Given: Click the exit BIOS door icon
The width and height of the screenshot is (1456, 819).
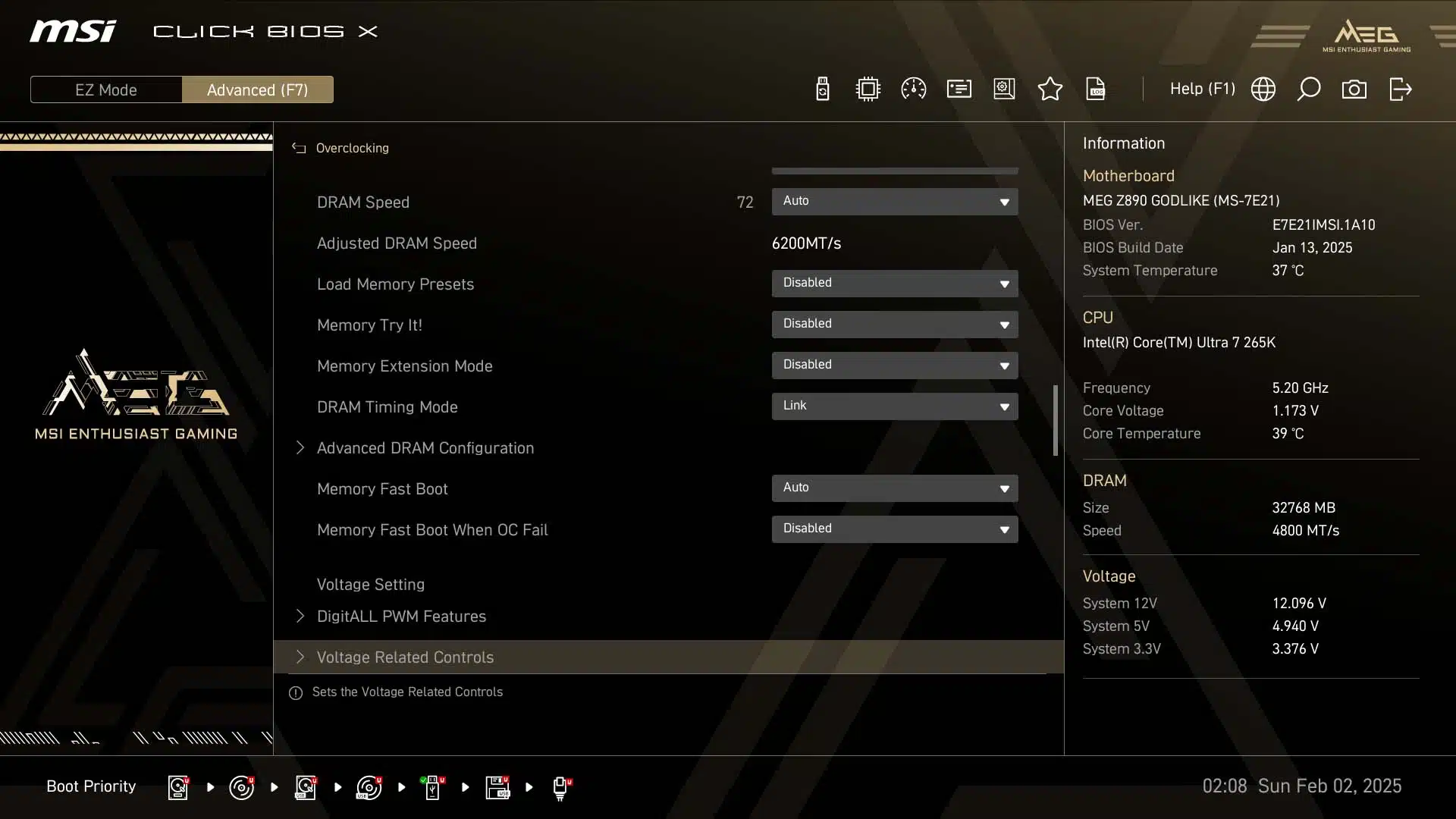Looking at the screenshot, I should 1400,89.
